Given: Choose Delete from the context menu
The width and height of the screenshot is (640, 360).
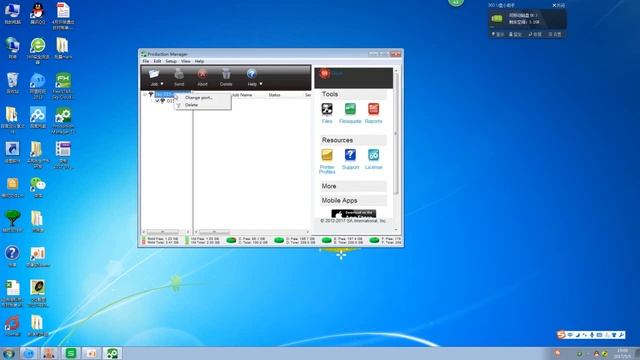Looking at the screenshot, I should click(x=202, y=105).
